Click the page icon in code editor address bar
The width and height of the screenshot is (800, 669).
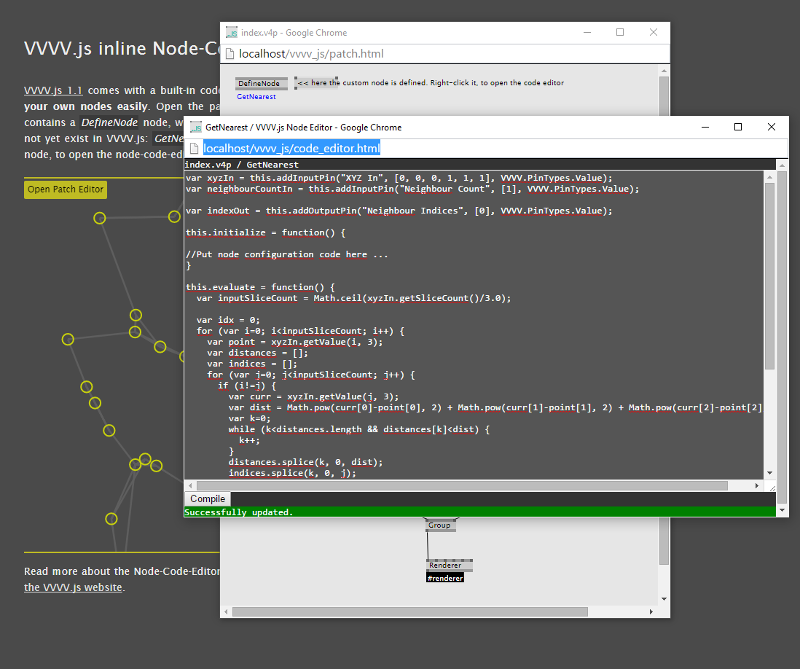pyautogui.click(x=194, y=148)
